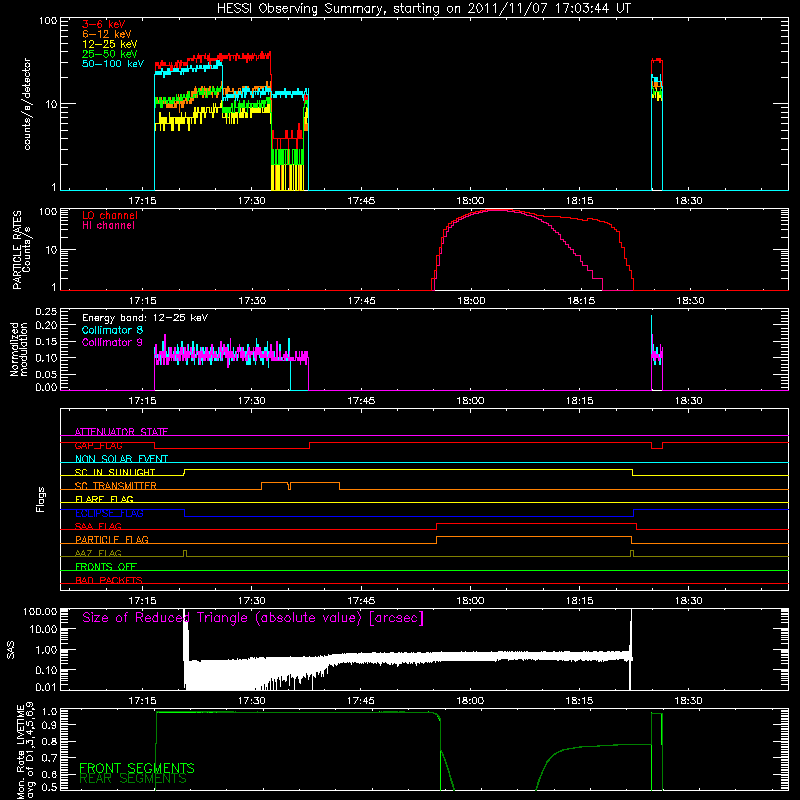Click the 18:00 tick label under the count-rate plot
The height and width of the screenshot is (800, 800).
[470, 201]
